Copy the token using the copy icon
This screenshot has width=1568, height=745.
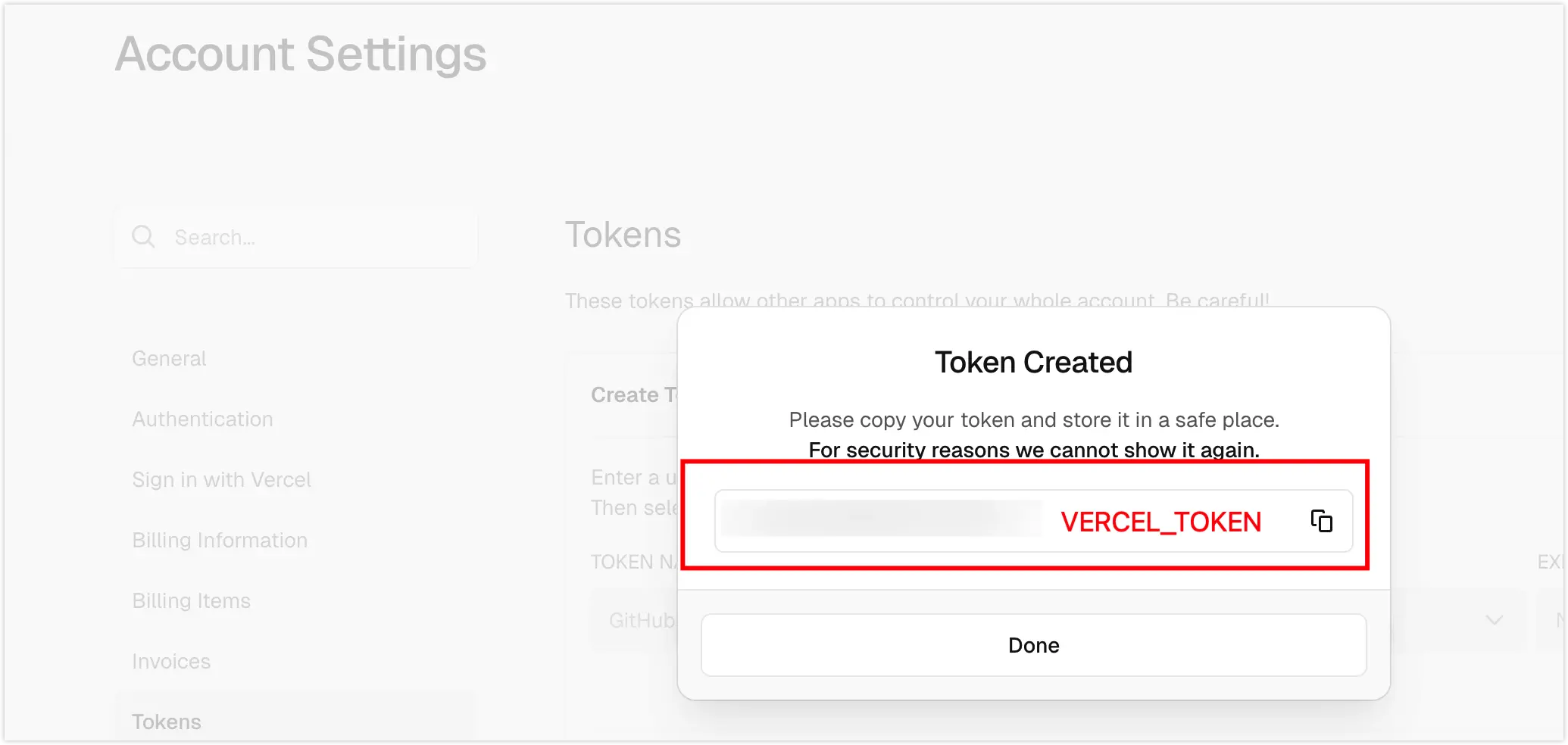click(x=1321, y=521)
